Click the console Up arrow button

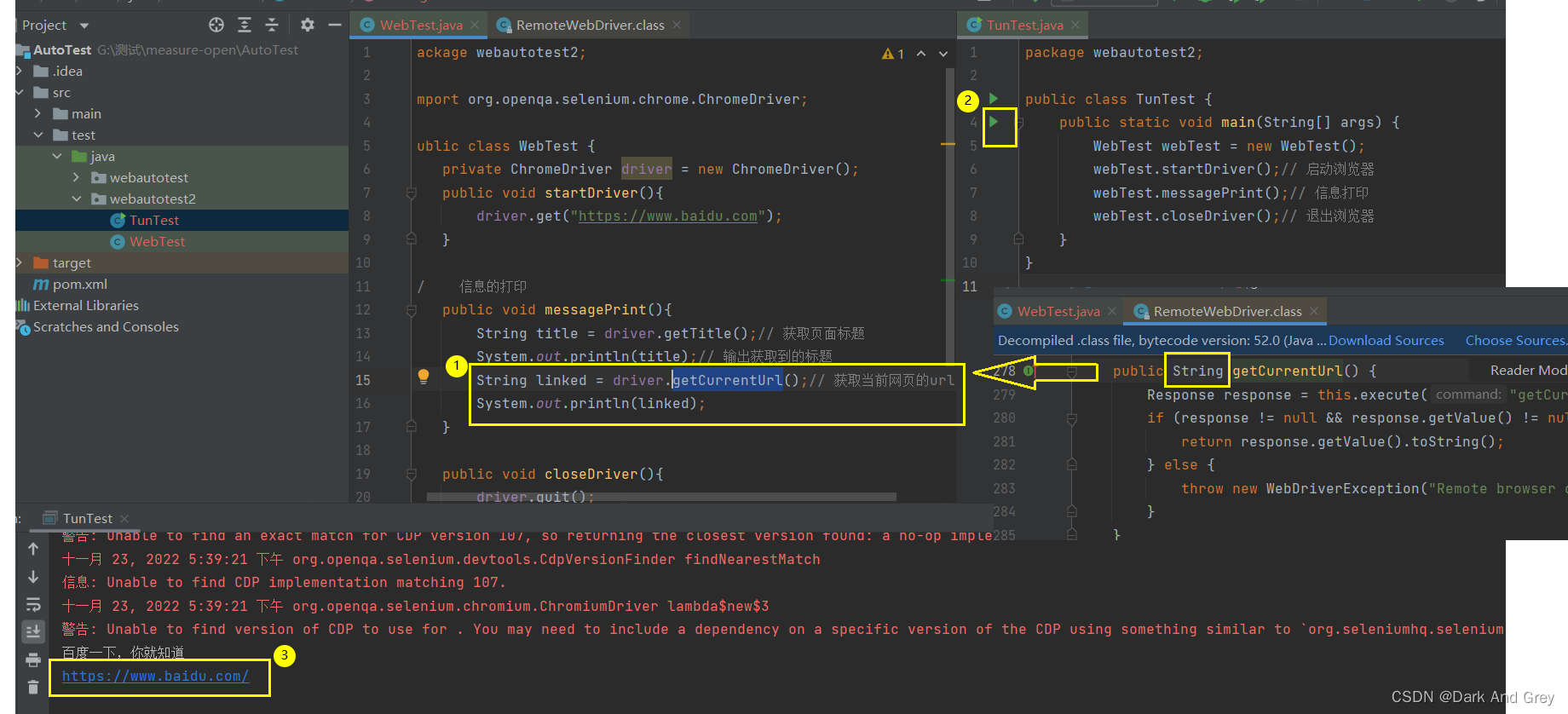coord(33,549)
